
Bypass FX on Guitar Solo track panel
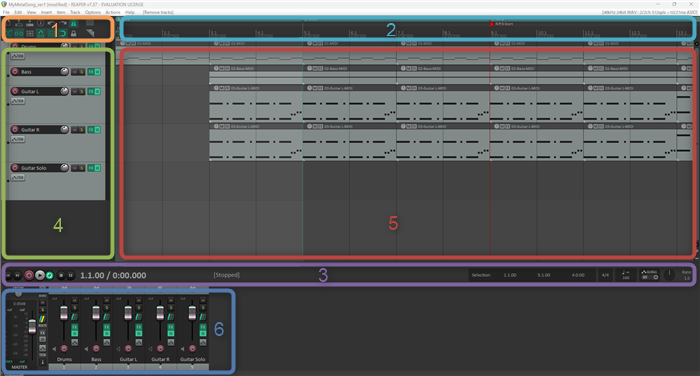(x=97, y=168)
